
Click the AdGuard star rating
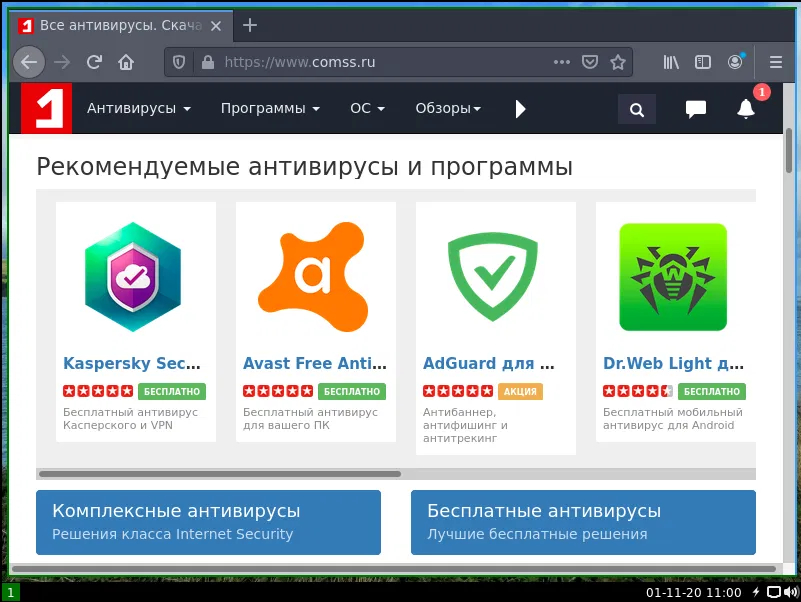pyautogui.click(x=458, y=391)
